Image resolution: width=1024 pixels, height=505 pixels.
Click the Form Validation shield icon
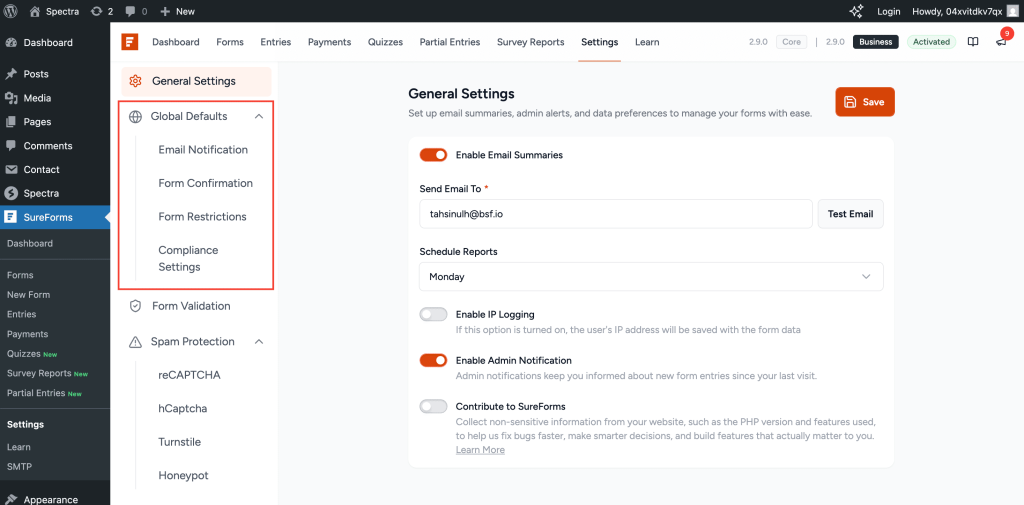pos(135,306)
